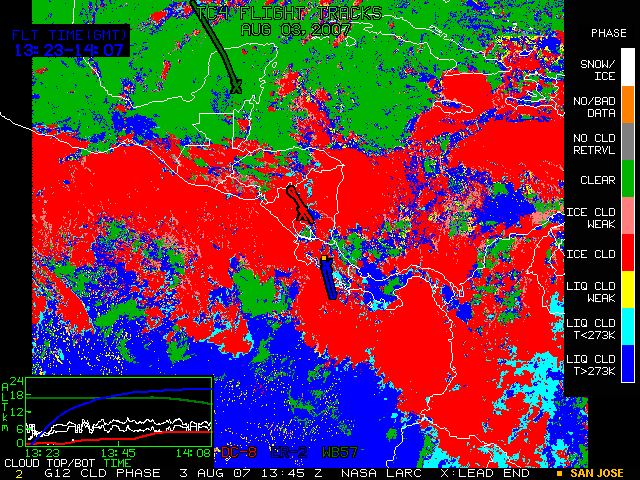Click the WB57 aircraft label
640x480 pixels.
(x=335, y=453)
